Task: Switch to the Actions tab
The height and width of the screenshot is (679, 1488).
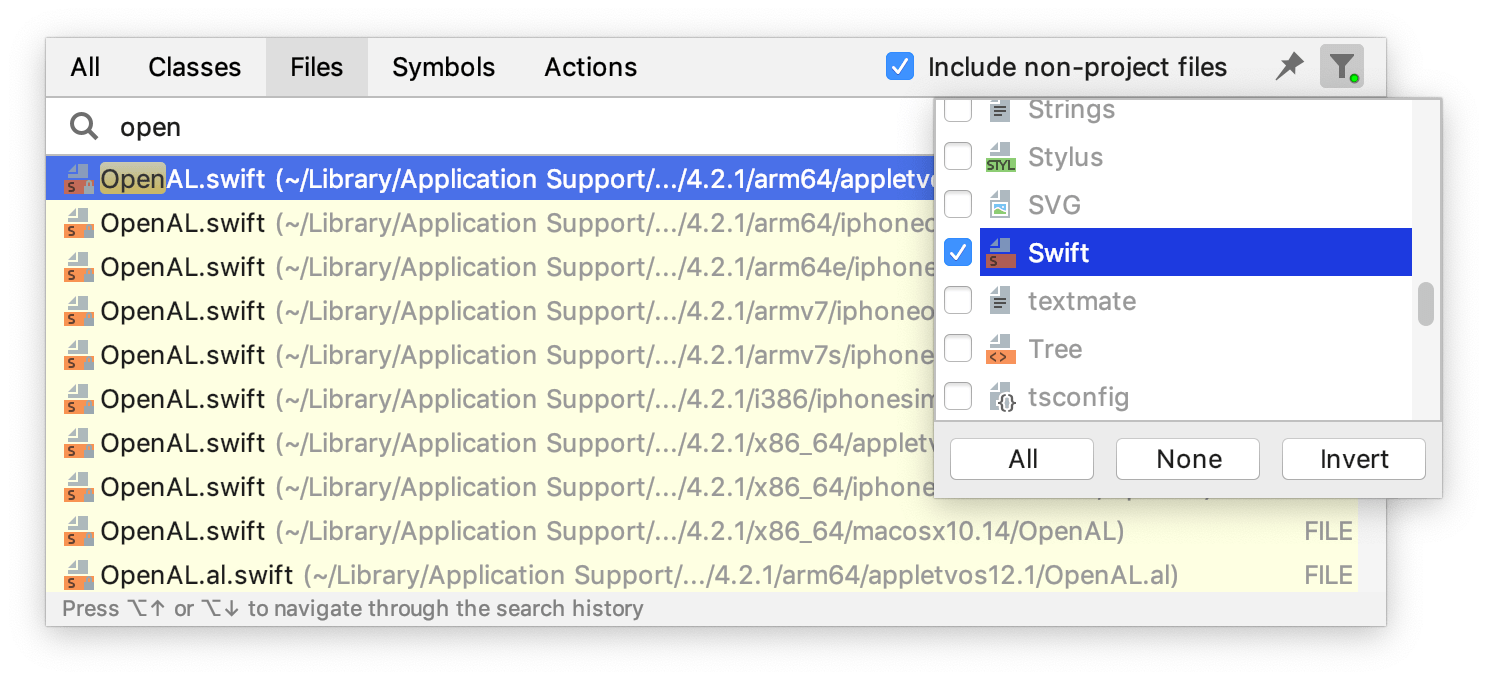Action: (591, 67)
